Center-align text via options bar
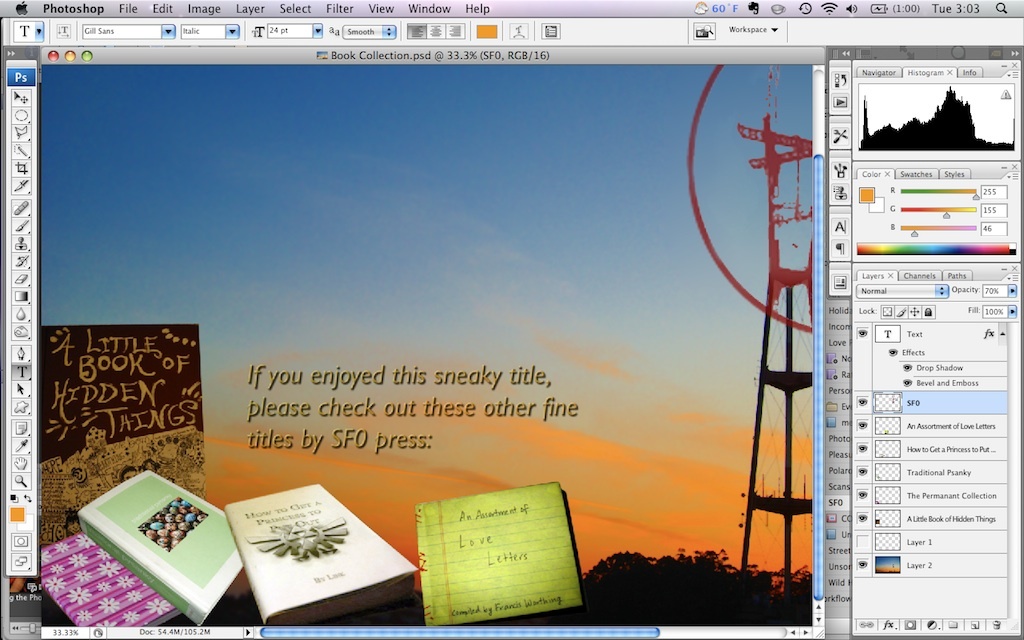 [436, 31]
